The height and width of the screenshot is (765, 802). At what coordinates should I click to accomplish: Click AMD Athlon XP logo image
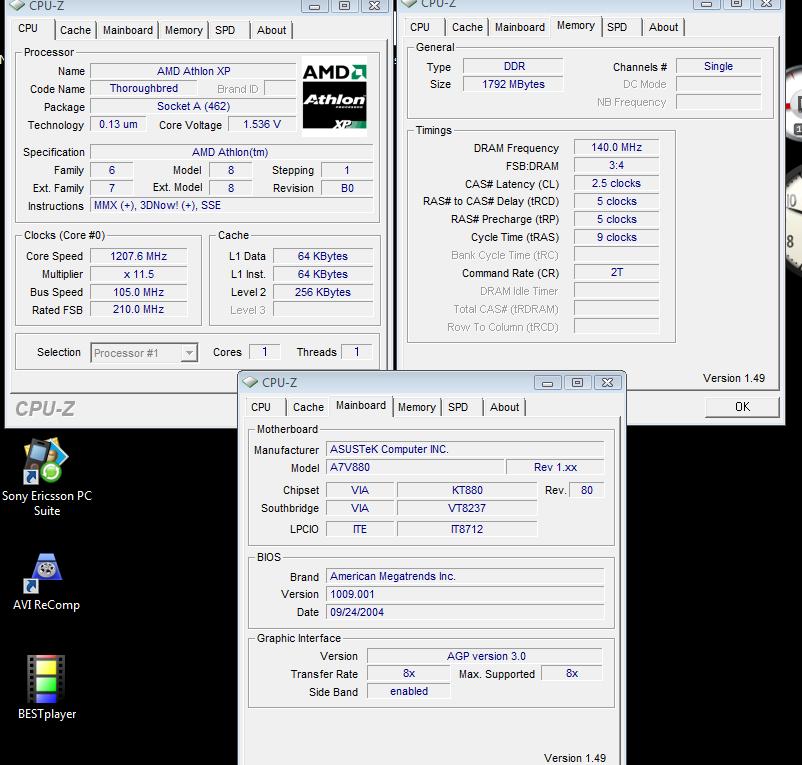(x=335, y=96)
